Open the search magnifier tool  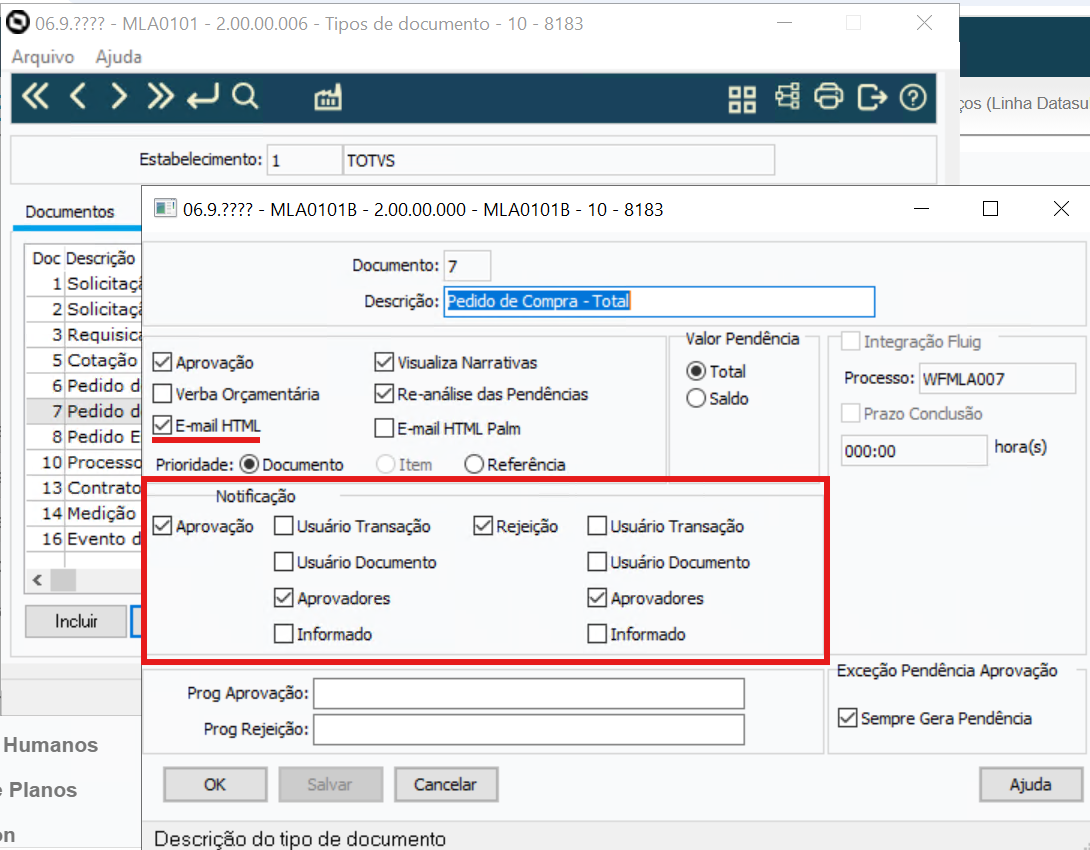click(245, 97)
